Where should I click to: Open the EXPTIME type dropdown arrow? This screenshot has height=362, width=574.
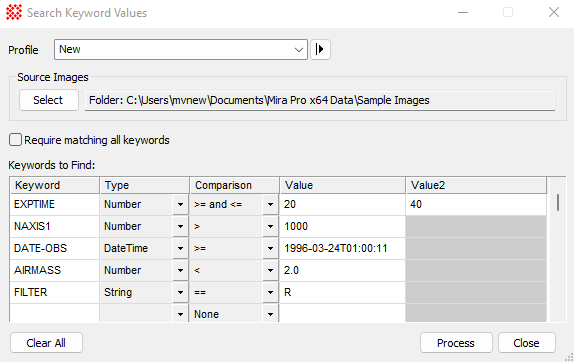(180, 205)
